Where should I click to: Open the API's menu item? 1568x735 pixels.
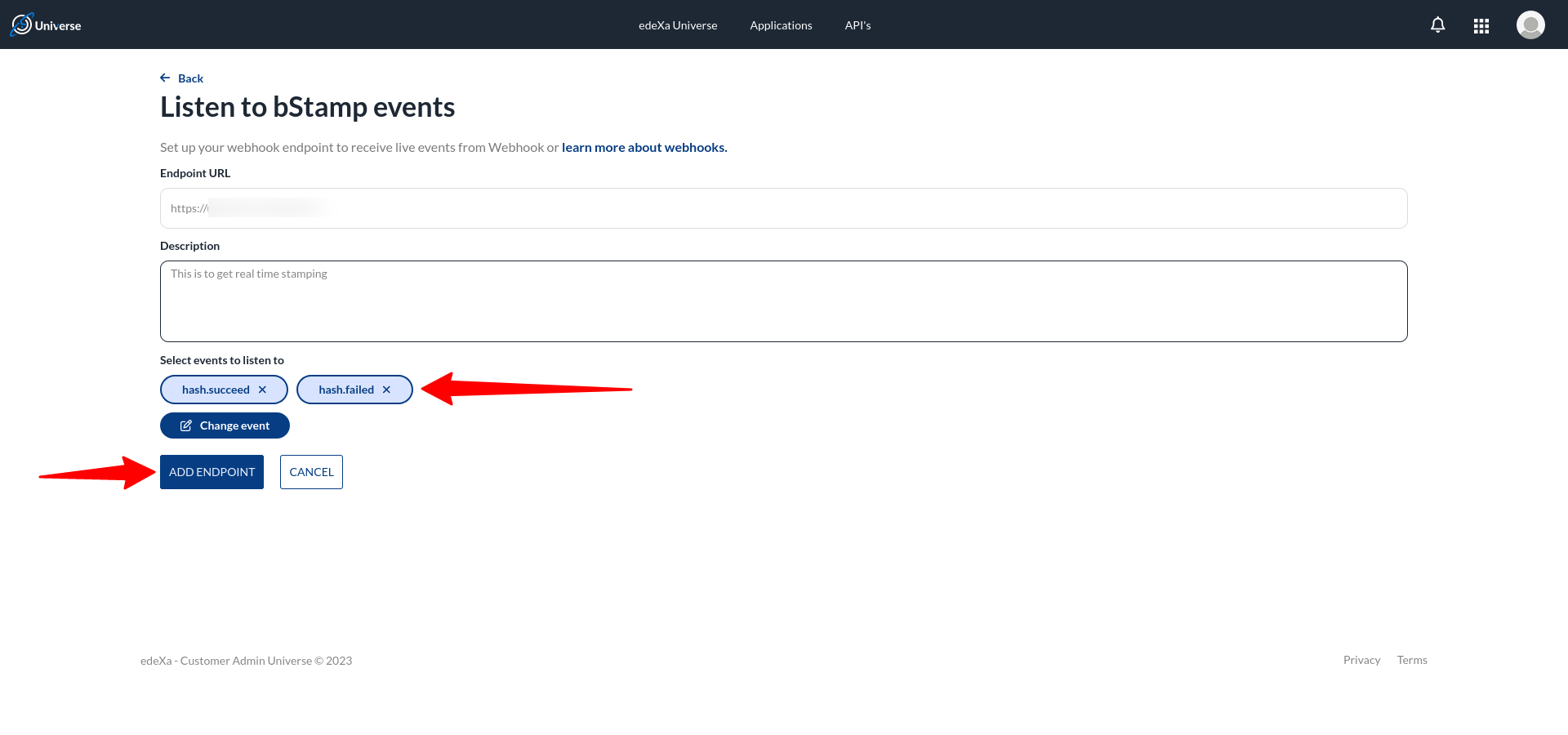click(857, 25)
